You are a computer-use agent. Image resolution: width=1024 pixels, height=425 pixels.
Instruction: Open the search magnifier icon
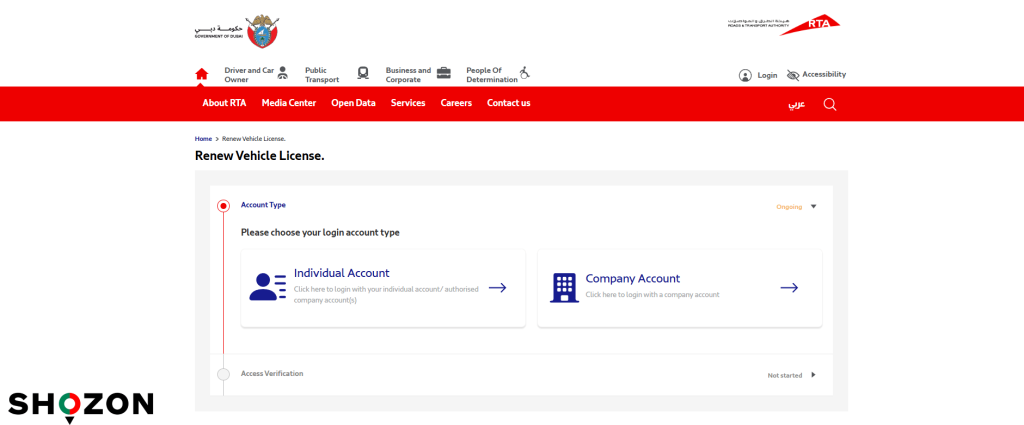[x=829, y=104]
